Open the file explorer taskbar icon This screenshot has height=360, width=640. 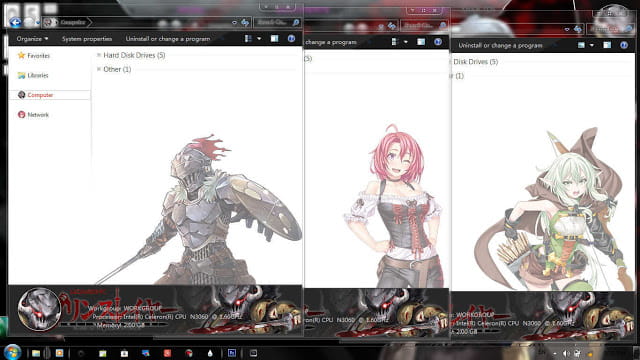coord(36,353)
